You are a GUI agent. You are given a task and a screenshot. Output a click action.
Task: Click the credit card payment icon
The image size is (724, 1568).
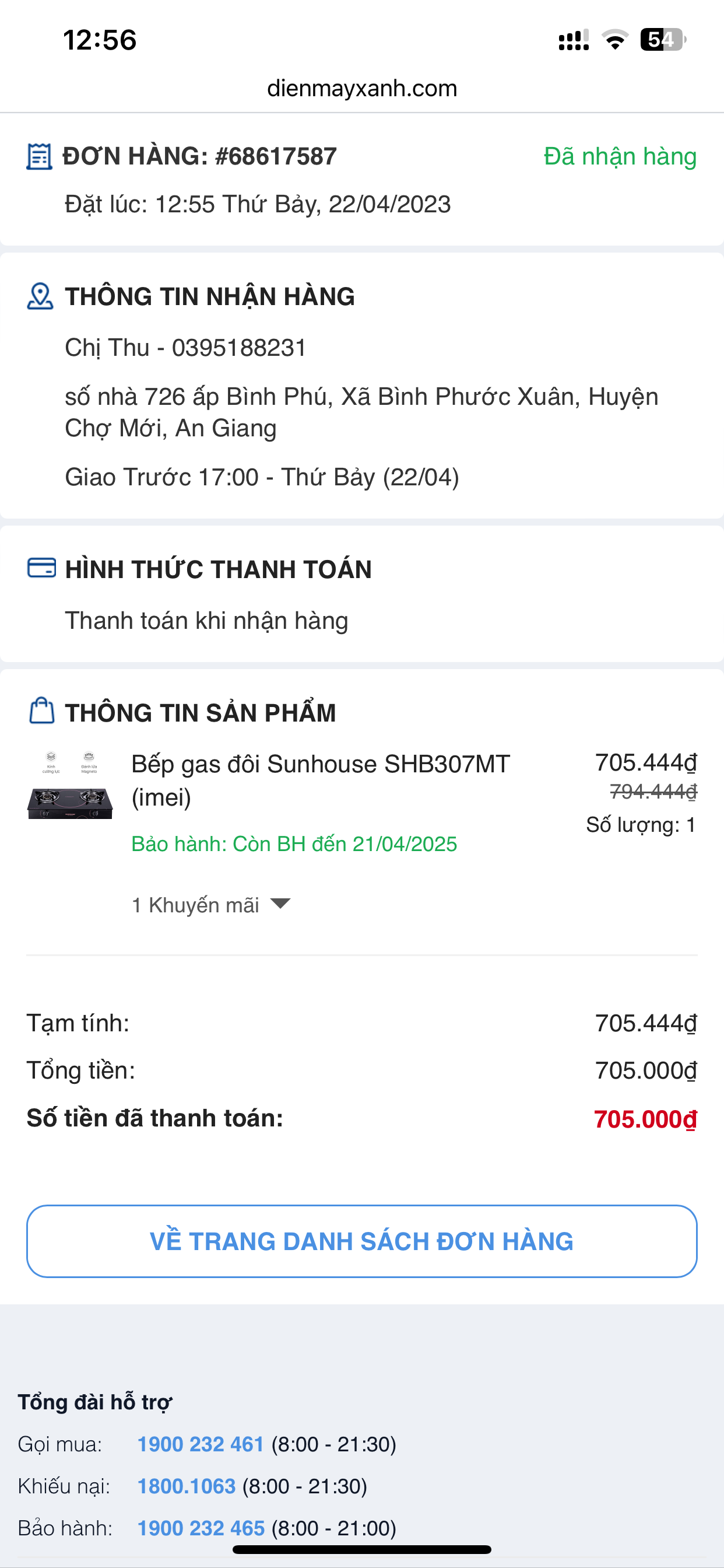[x=41, y=568]
